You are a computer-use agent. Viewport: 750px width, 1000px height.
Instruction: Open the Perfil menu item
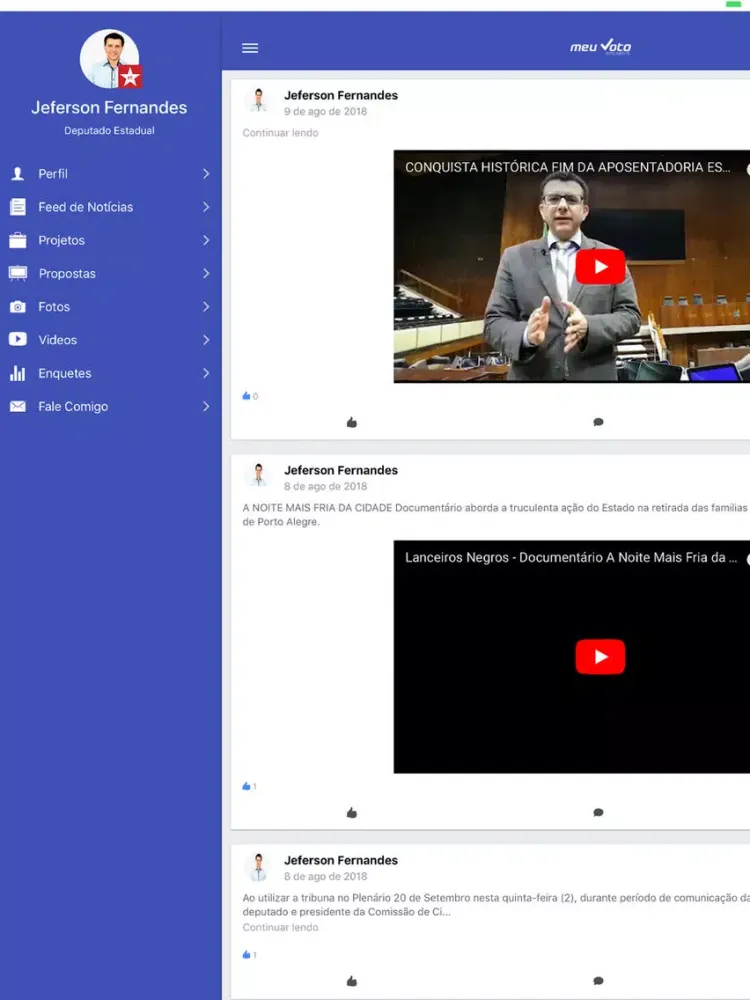click(110, 173)
